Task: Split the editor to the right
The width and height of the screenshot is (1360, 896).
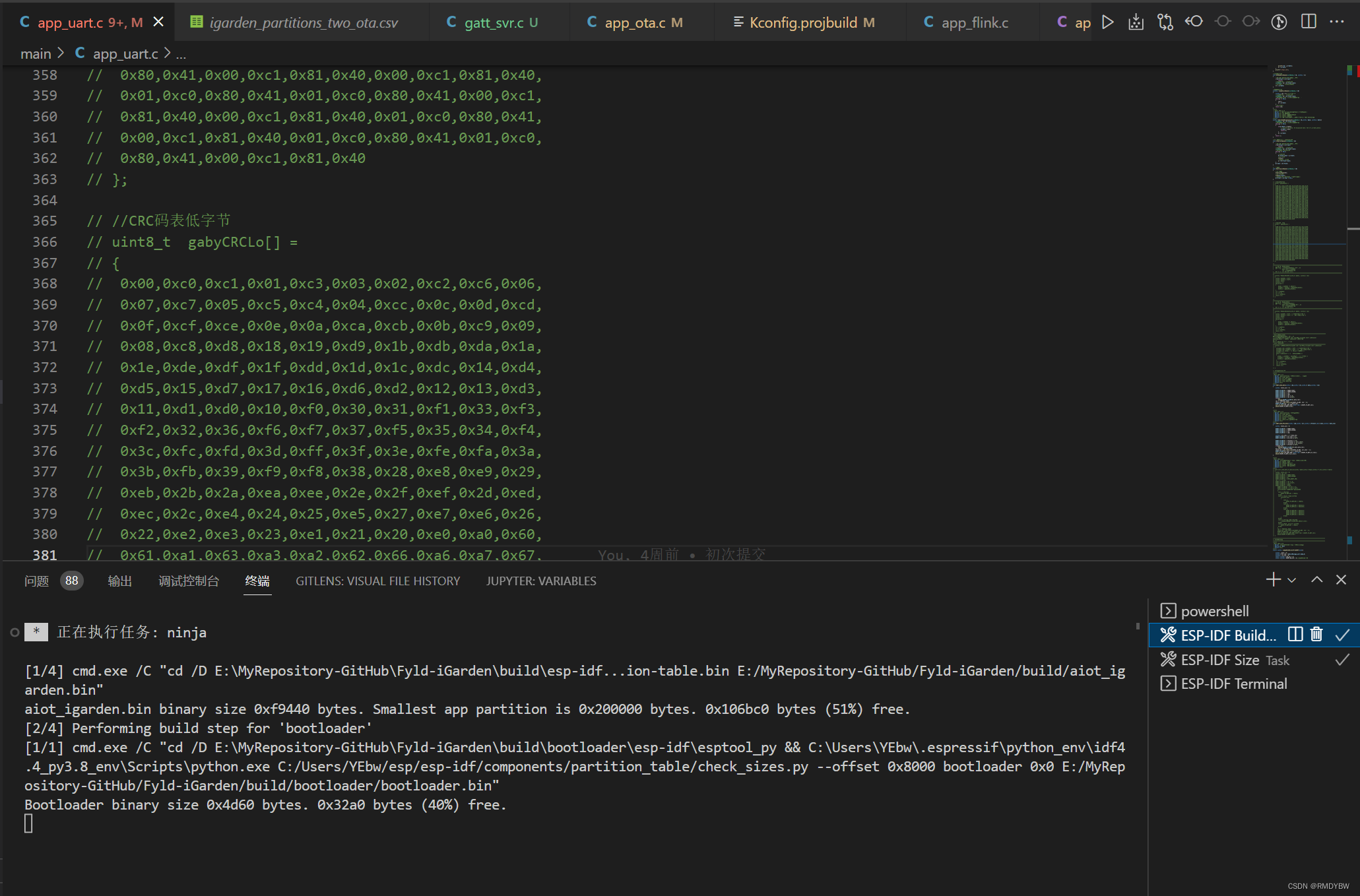Action: point(1309,22)
